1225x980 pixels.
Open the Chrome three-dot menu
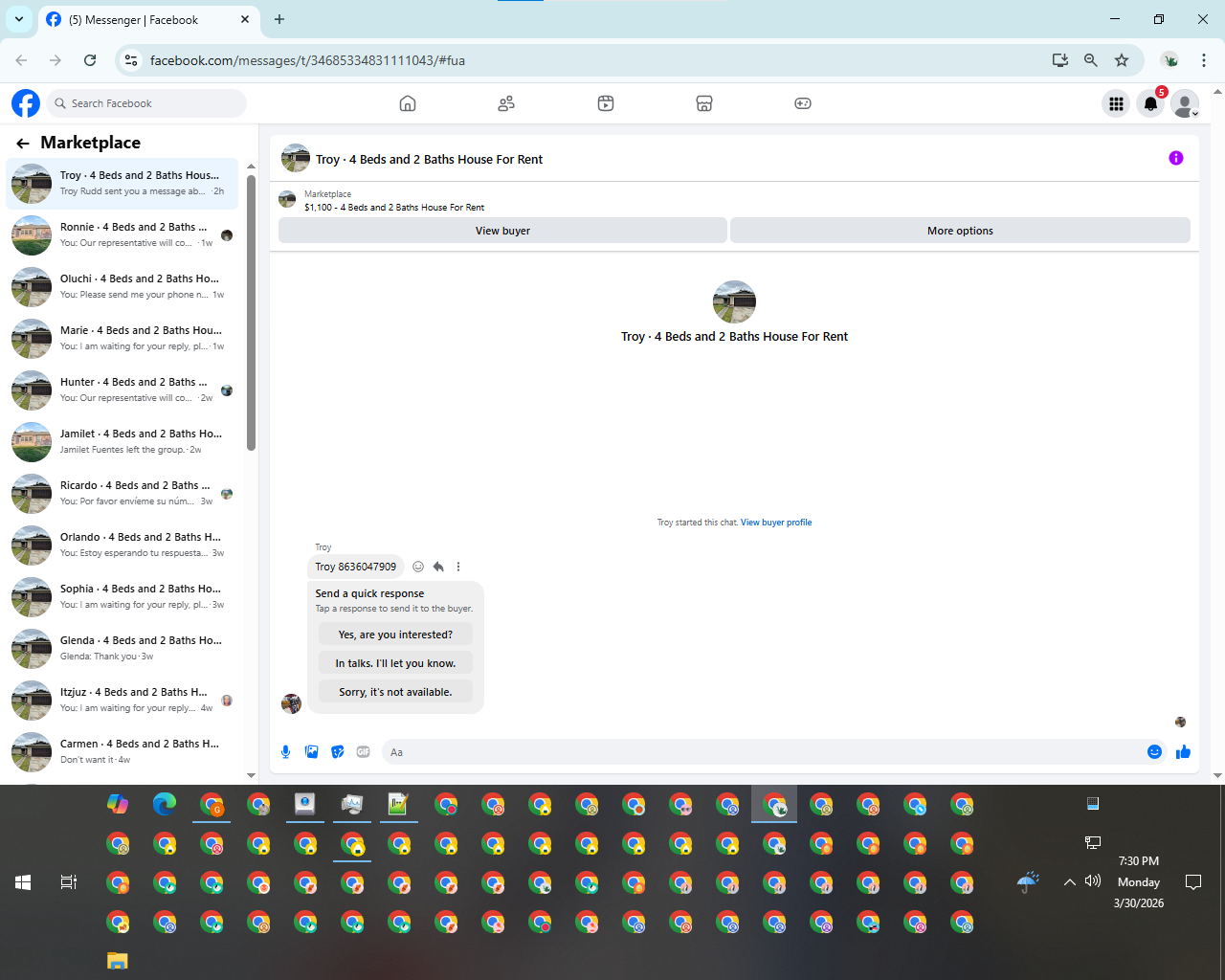(x=1204, y=60)
